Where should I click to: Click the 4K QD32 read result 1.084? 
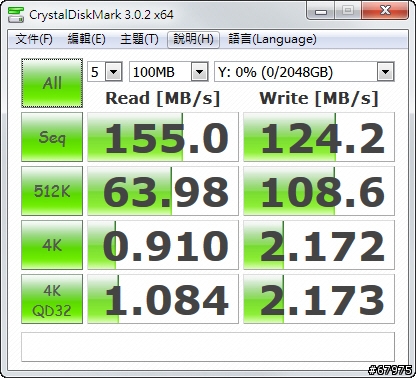coord(163,299)
